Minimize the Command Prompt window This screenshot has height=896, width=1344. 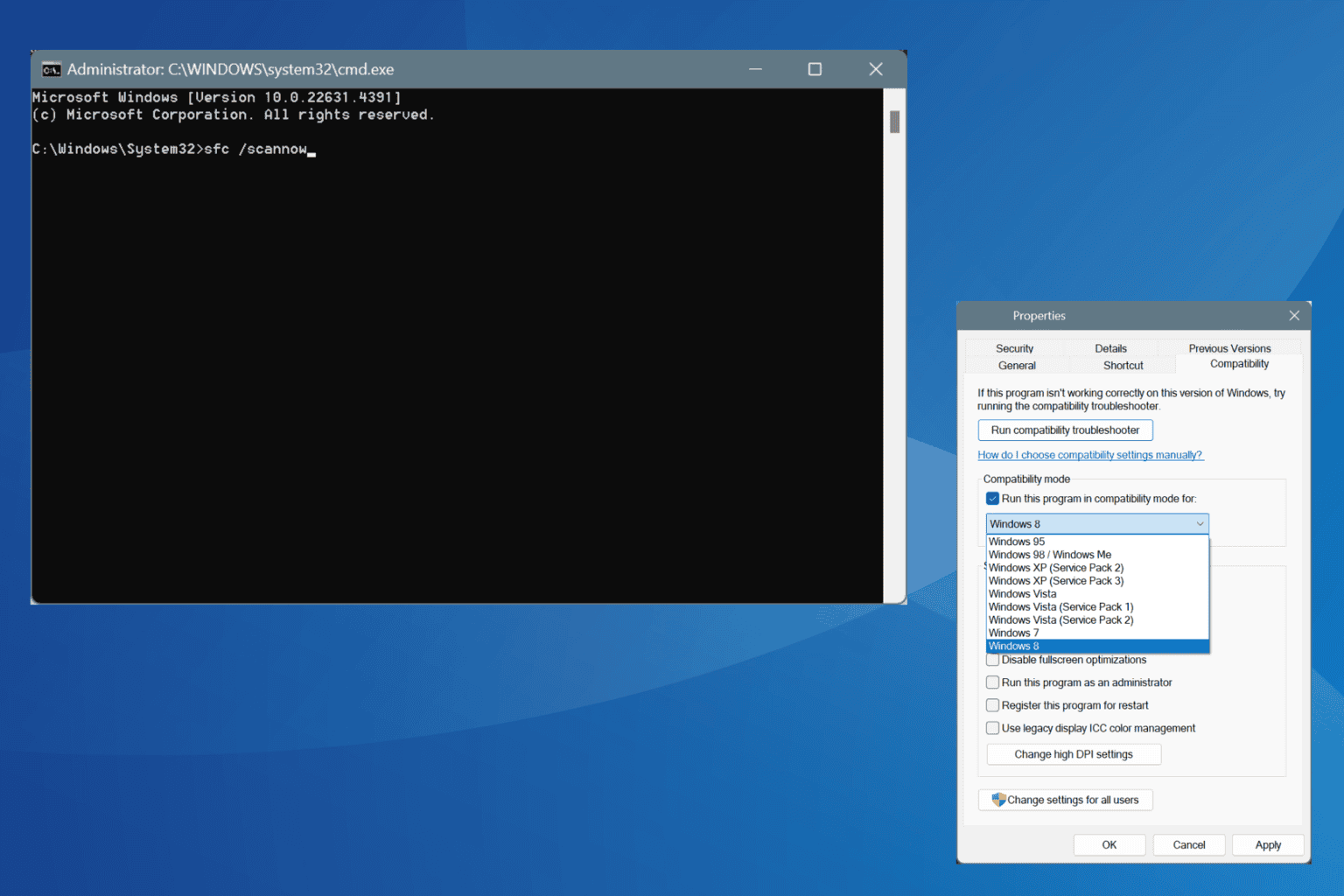755,69
